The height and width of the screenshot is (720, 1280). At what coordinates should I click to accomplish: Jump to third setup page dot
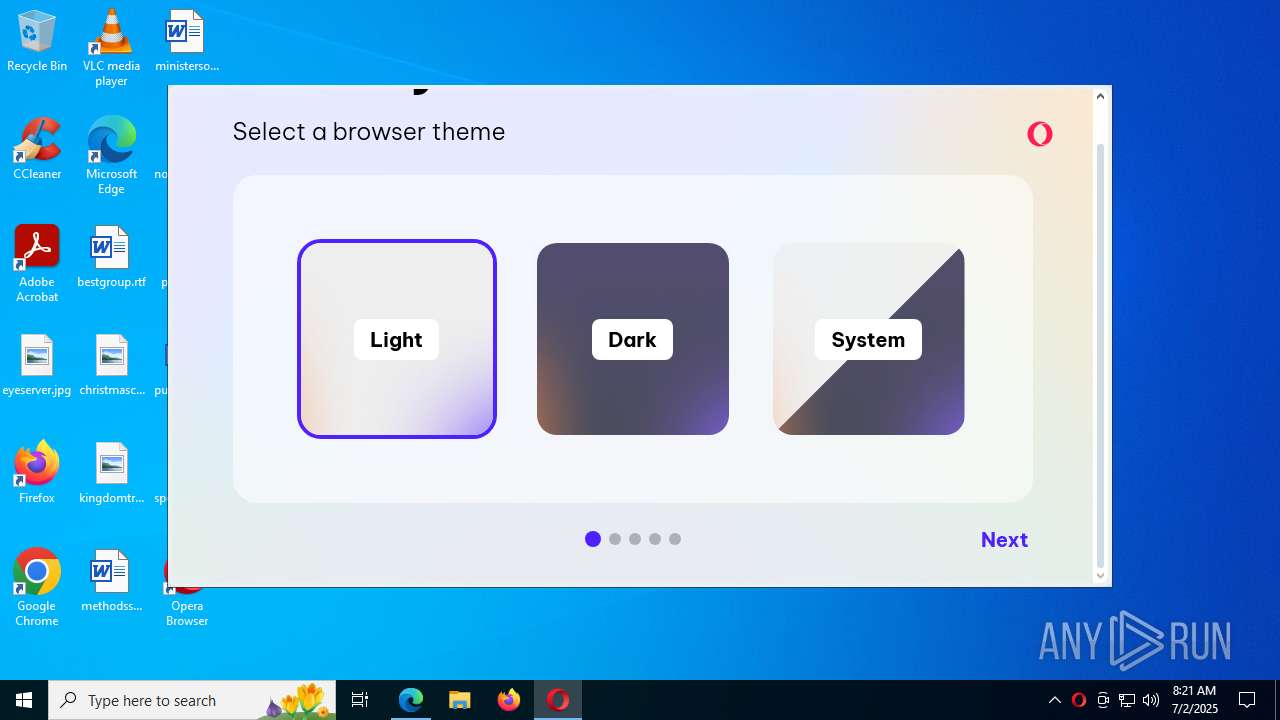[635, 539]
